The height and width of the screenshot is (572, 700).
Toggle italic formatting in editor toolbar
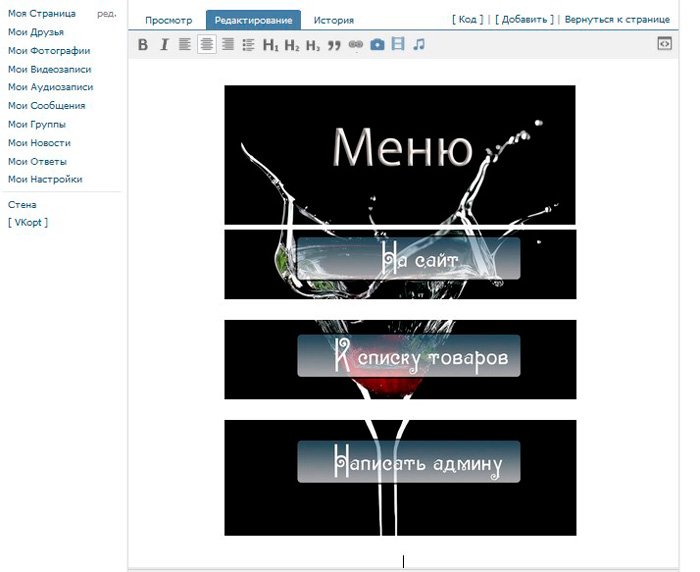[x=164, y=45]
